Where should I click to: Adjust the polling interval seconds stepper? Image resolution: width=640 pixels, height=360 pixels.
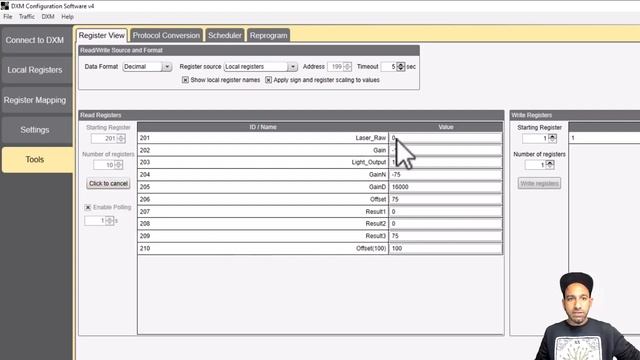pos(109,220)
